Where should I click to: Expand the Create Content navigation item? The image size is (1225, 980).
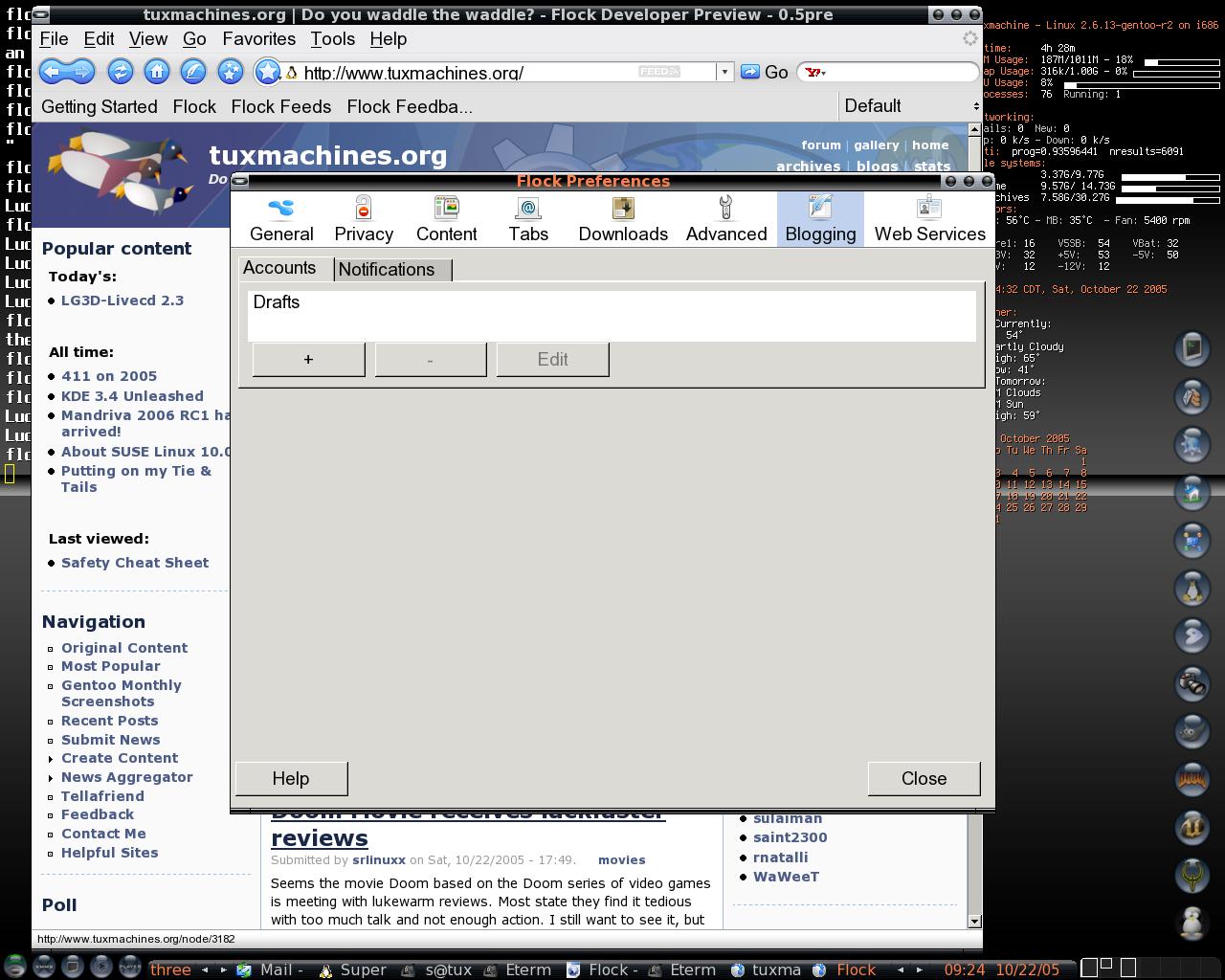120,758
